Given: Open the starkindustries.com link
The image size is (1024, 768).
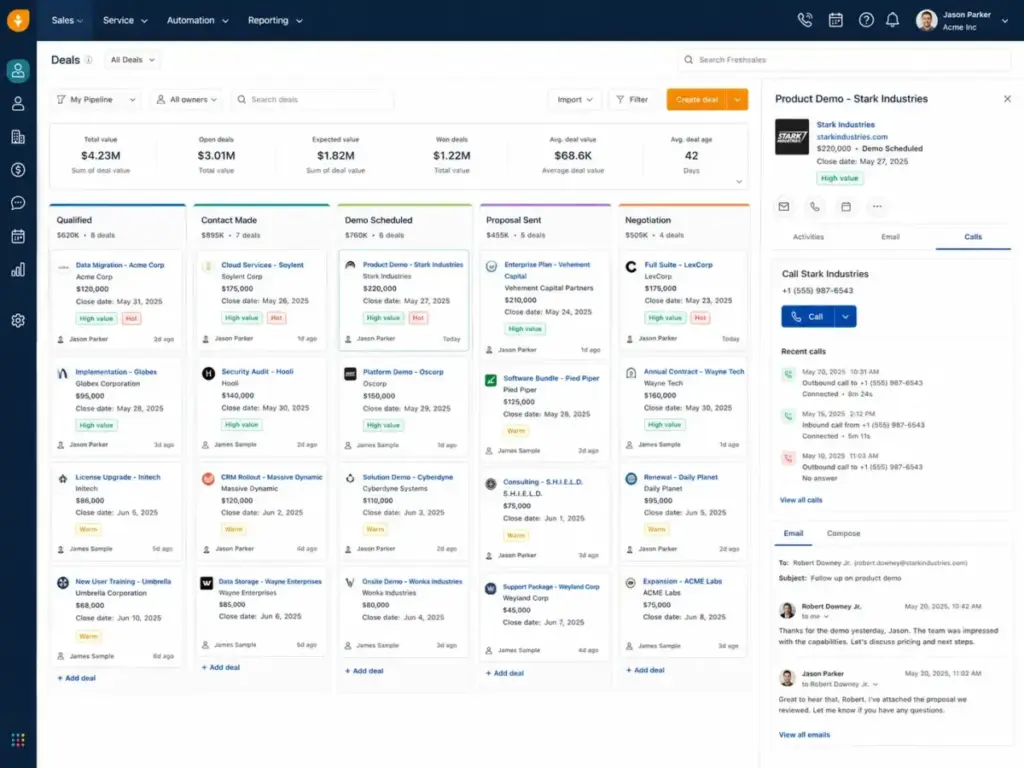Looking at the screenshot, I should click(x=852, y=137).
